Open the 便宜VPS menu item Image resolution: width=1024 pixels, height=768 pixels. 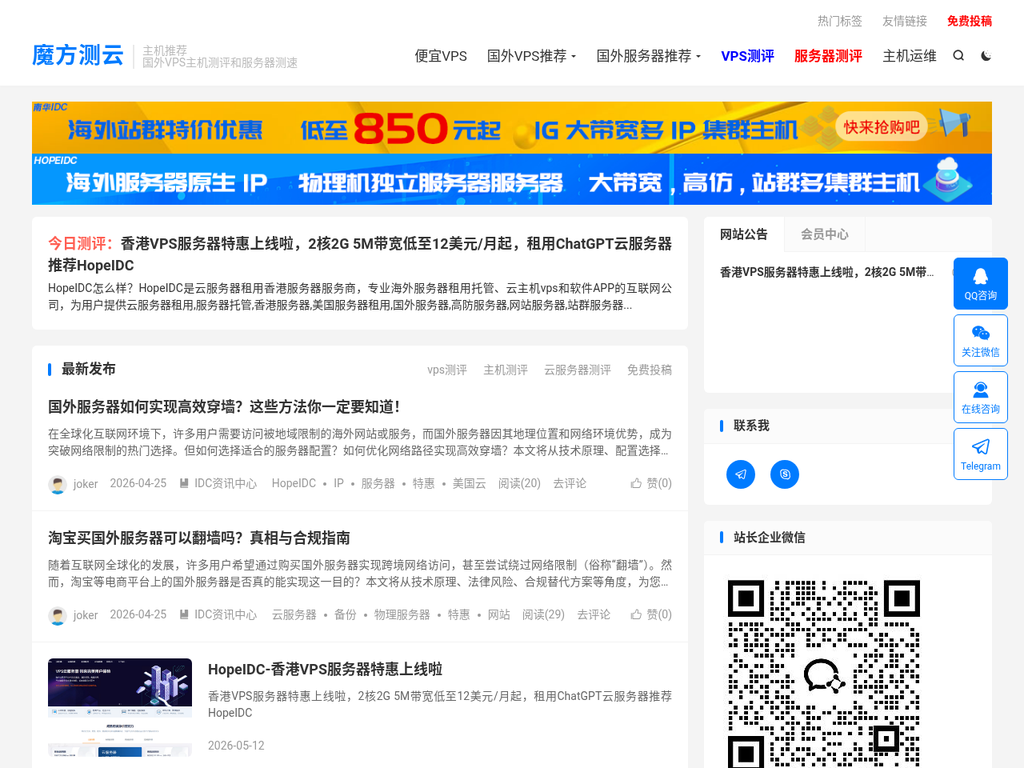point(441,56)
